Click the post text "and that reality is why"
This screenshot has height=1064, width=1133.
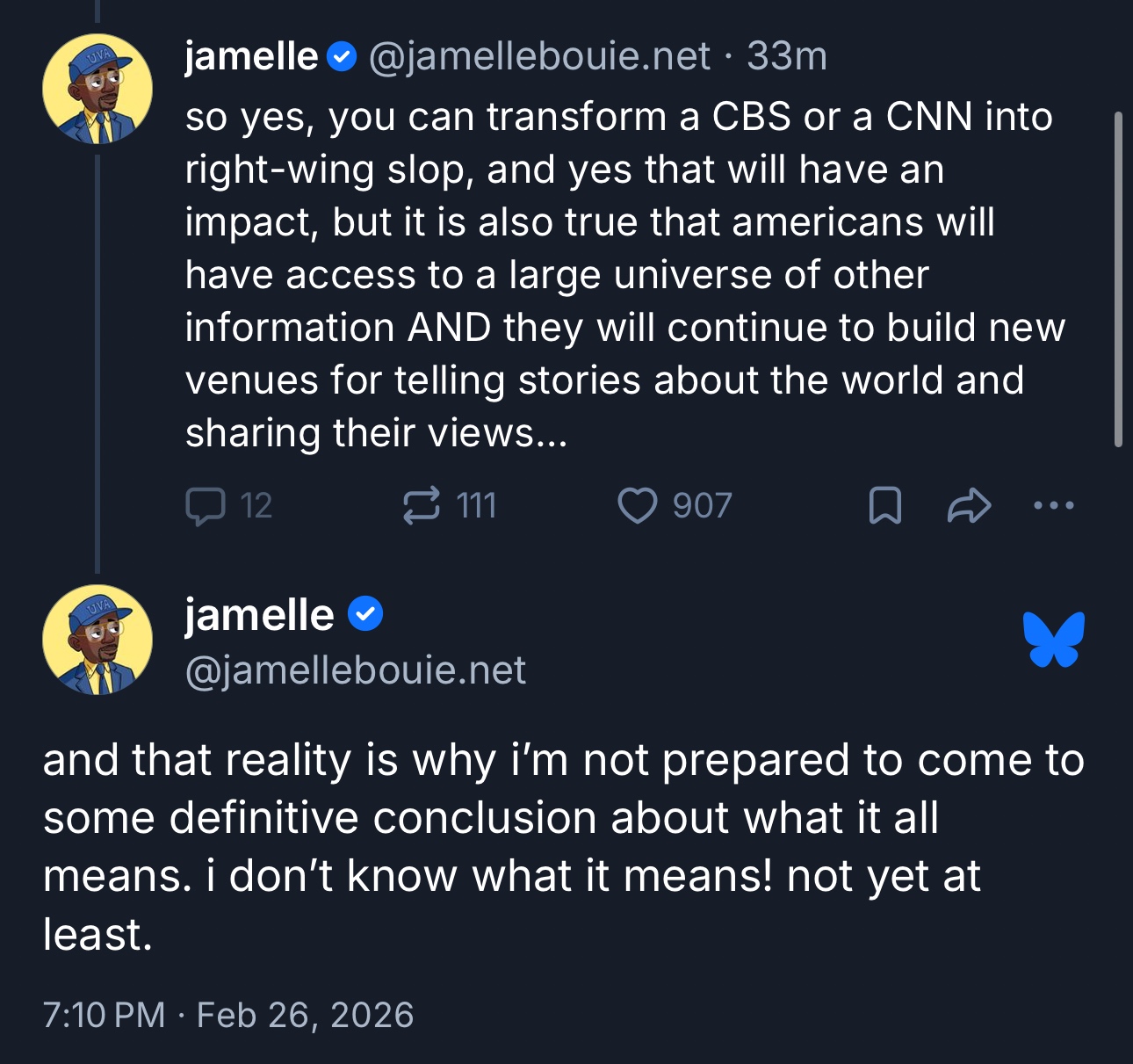562,847
